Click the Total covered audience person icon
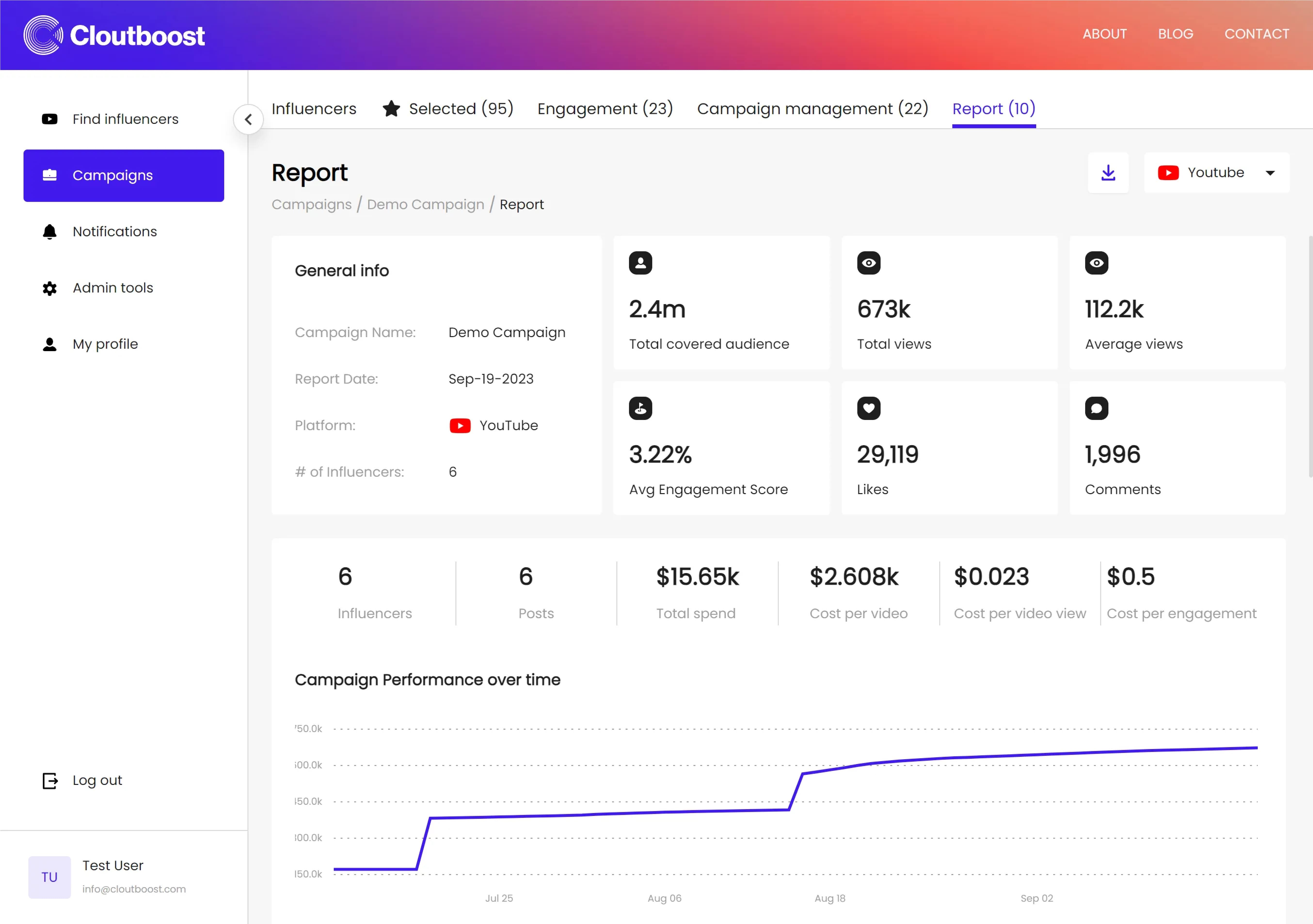Viewport: 1313px width, 924px height. click(640, 263)
